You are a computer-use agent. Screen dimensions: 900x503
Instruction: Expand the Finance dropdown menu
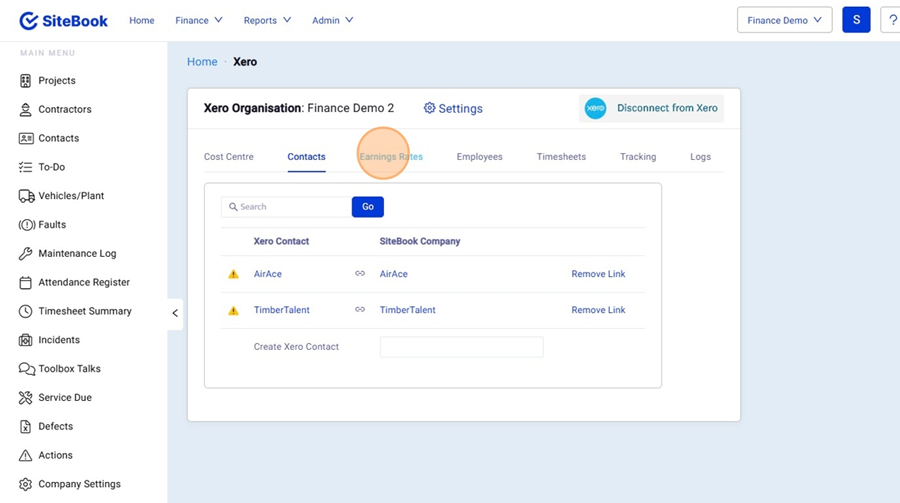pyautogui.click(x=198, y=20)
